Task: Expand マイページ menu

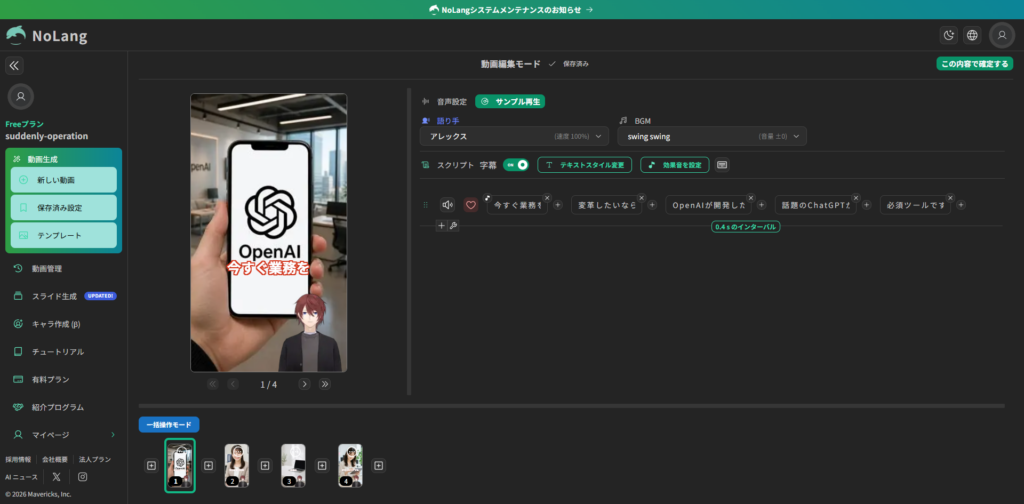Action: (x=64, y=435)
